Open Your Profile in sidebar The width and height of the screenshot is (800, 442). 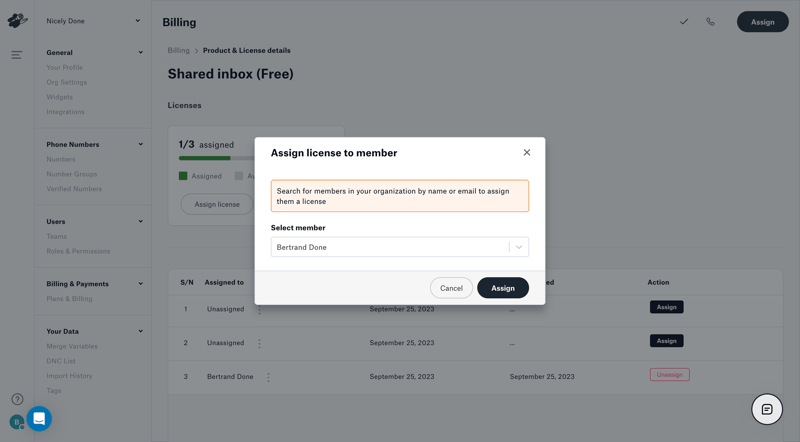click(x=64, y=67)
